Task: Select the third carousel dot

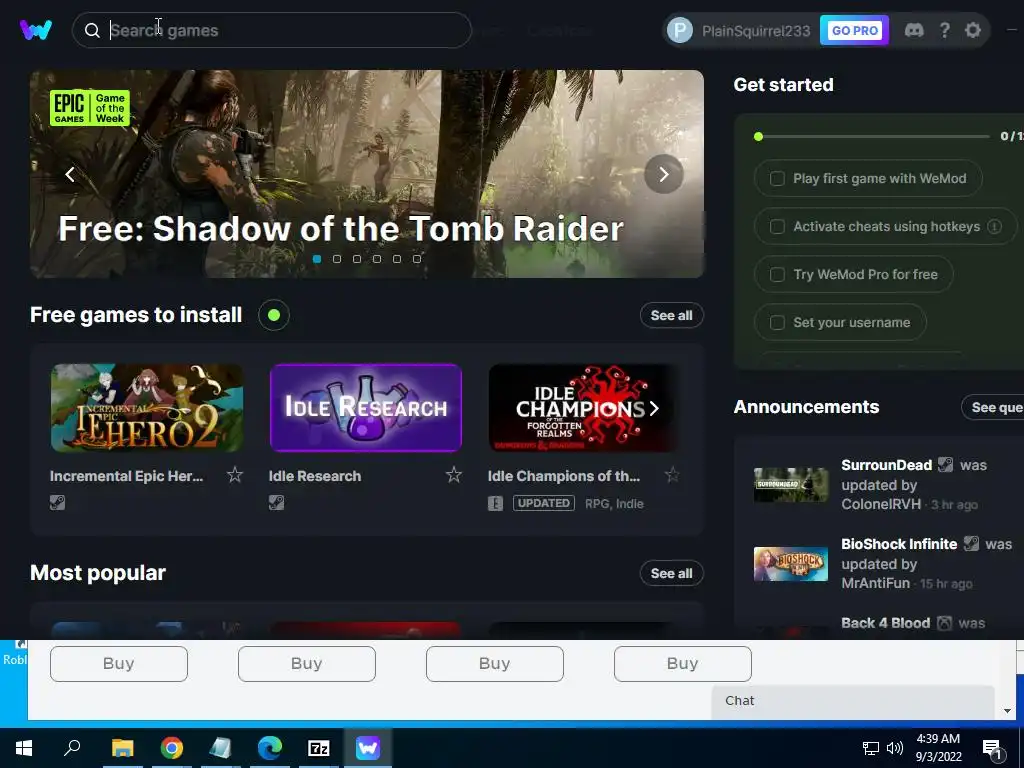Action: [x=357, y=259]
